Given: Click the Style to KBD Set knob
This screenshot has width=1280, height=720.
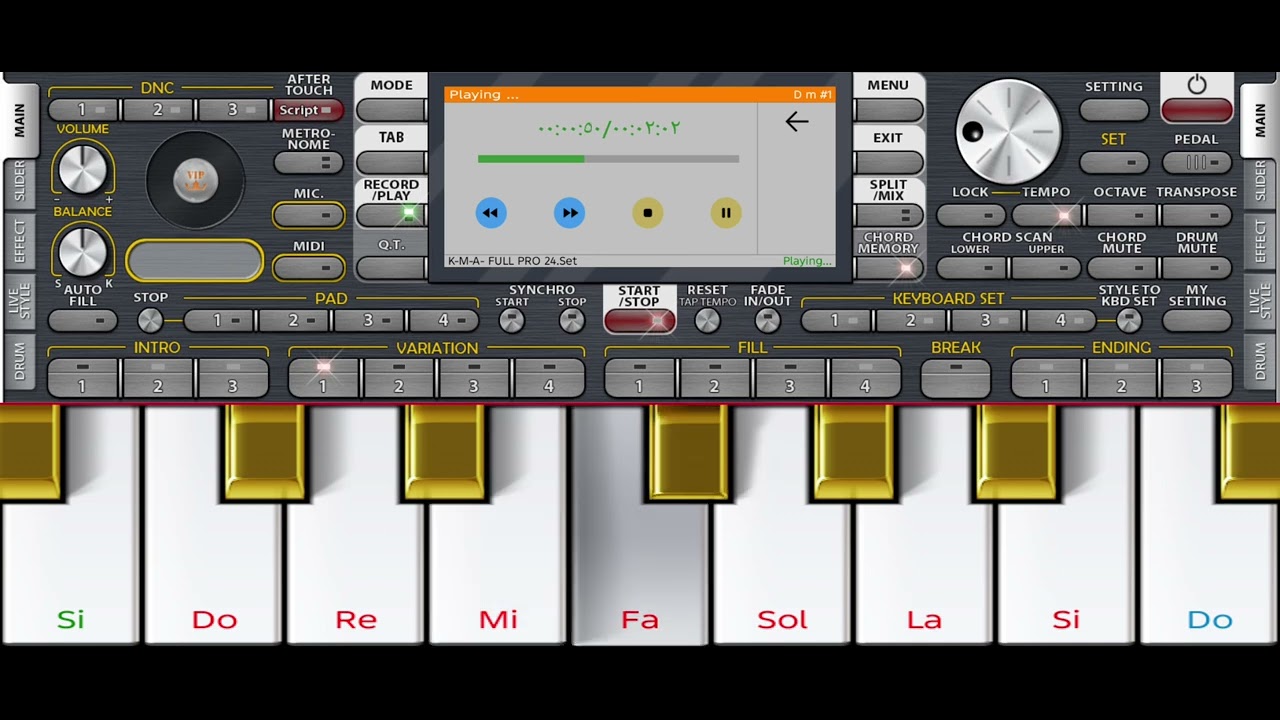Looking at the screenshot, I should coord(1129,320).
